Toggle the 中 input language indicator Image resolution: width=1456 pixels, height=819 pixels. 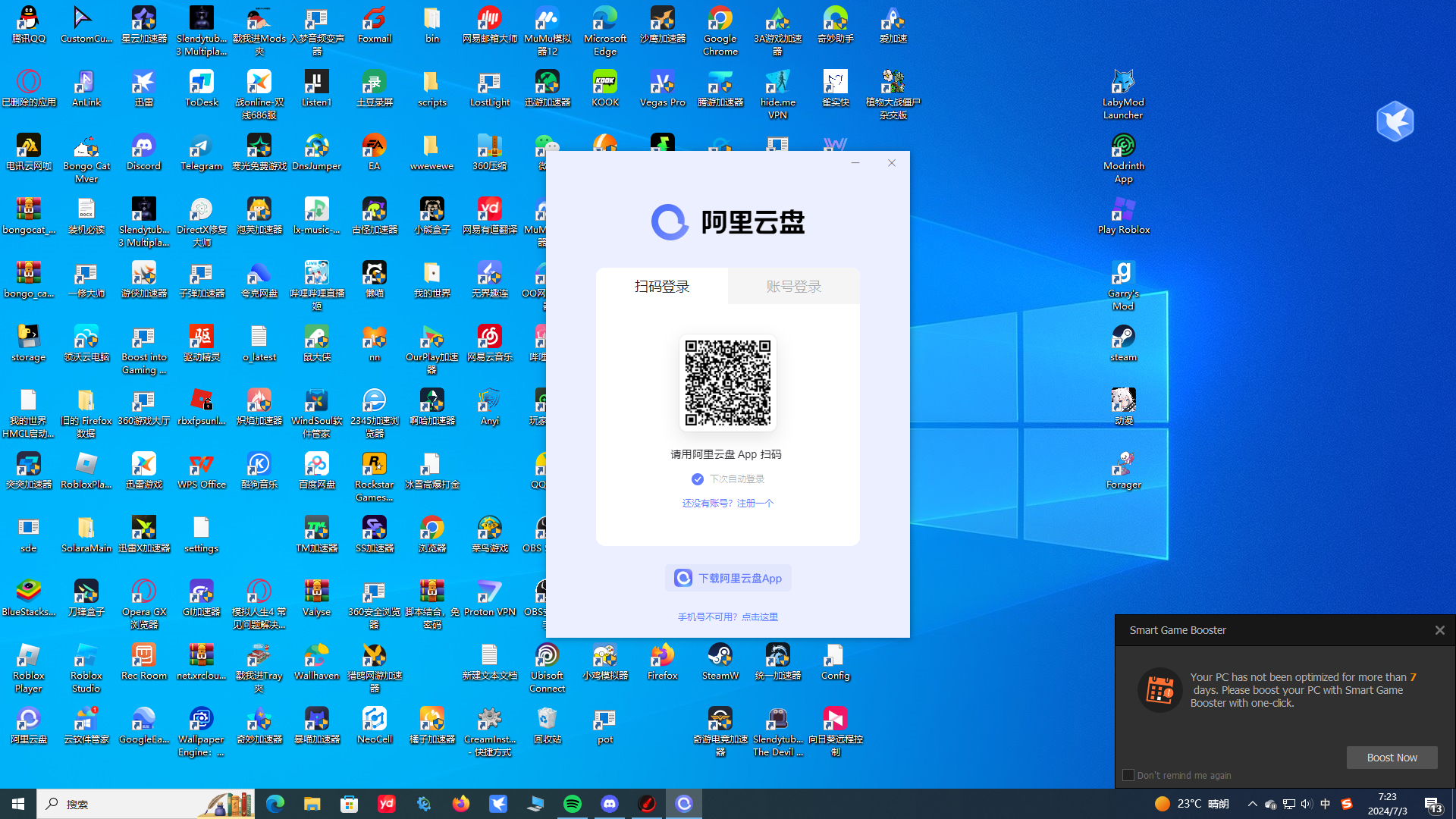point(1325,804)
